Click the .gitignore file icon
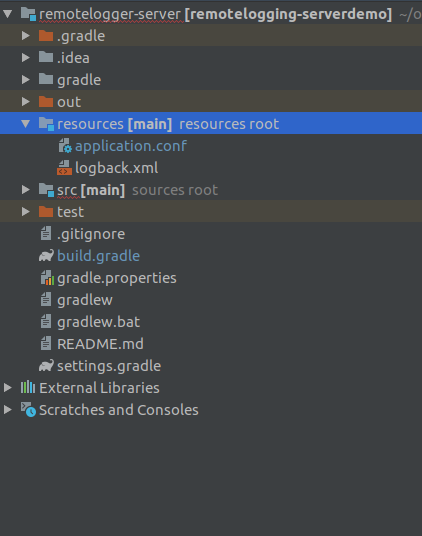Viewport: 422px width, 536px height. pos(46,234)
